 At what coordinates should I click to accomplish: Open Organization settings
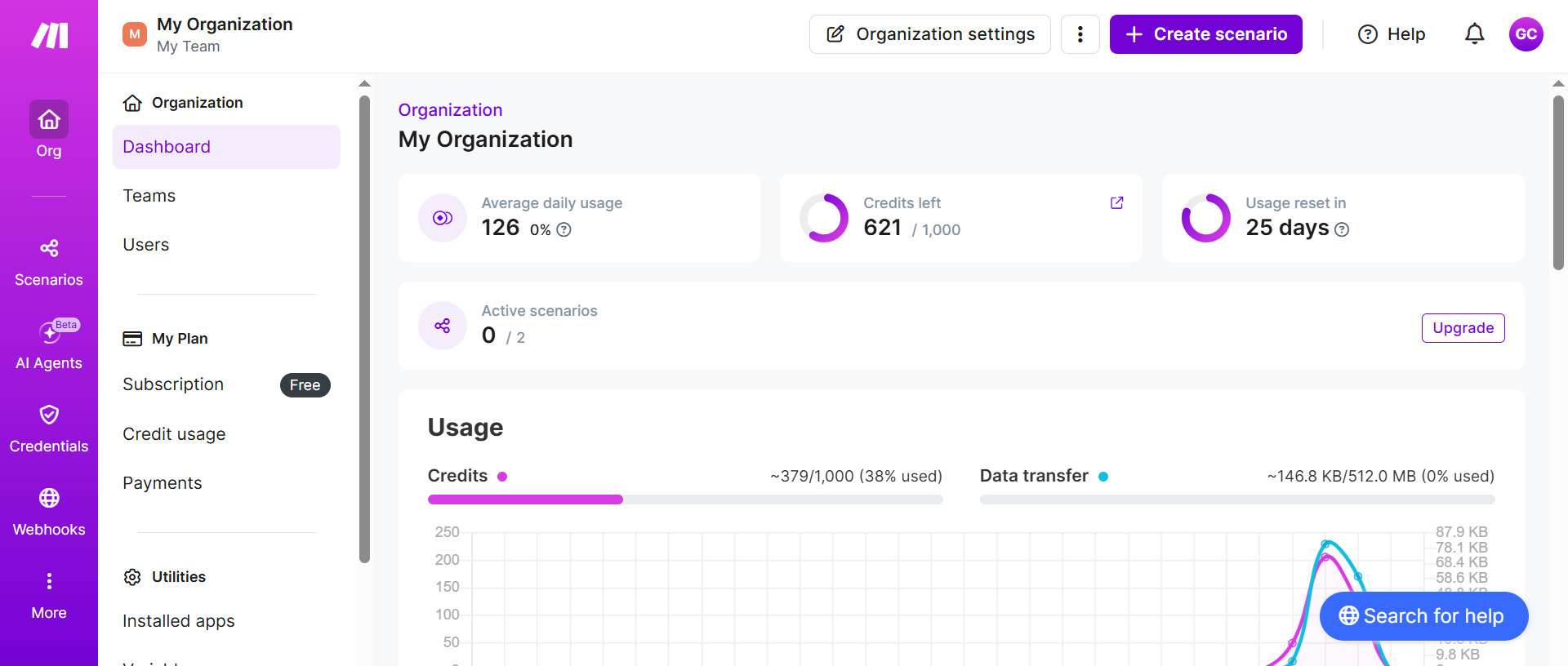929,34
